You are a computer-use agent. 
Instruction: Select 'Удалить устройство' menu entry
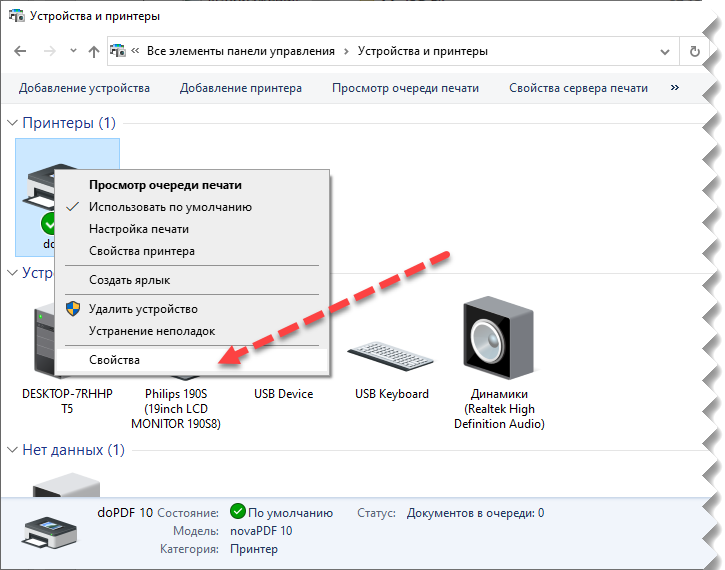click(191, 309)
